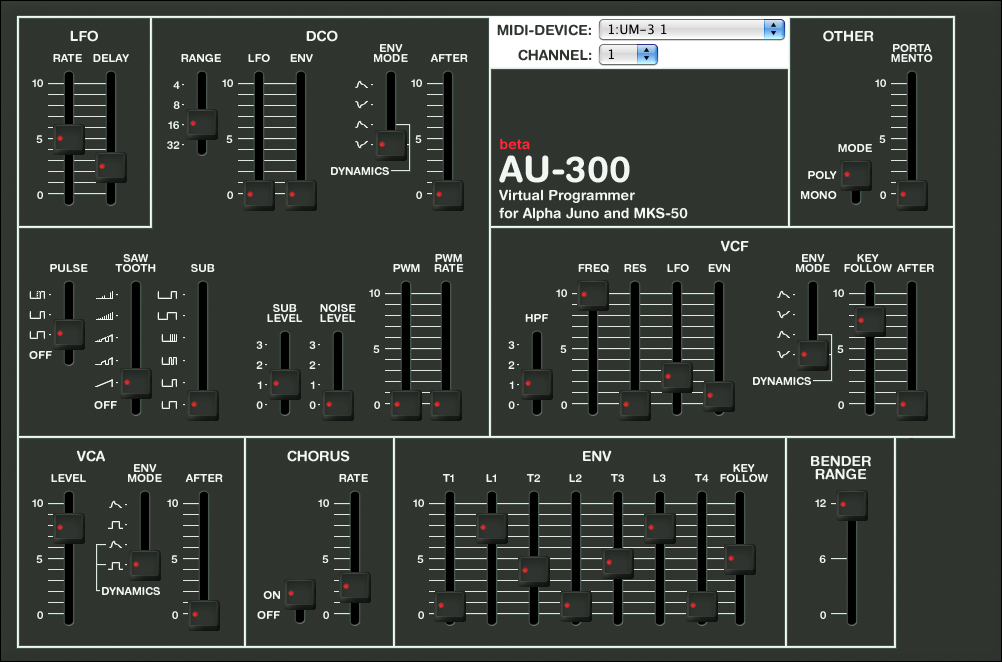1002x662 pixels.
Task: Click the VCF AFTER slider knob
Action: coord(912,404)
